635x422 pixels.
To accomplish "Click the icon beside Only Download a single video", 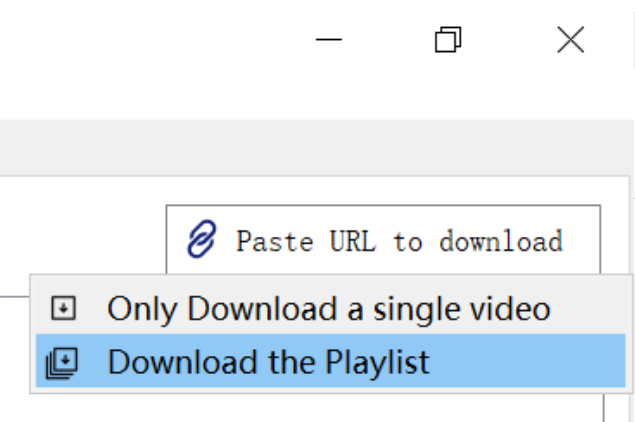I will (64, 308).
